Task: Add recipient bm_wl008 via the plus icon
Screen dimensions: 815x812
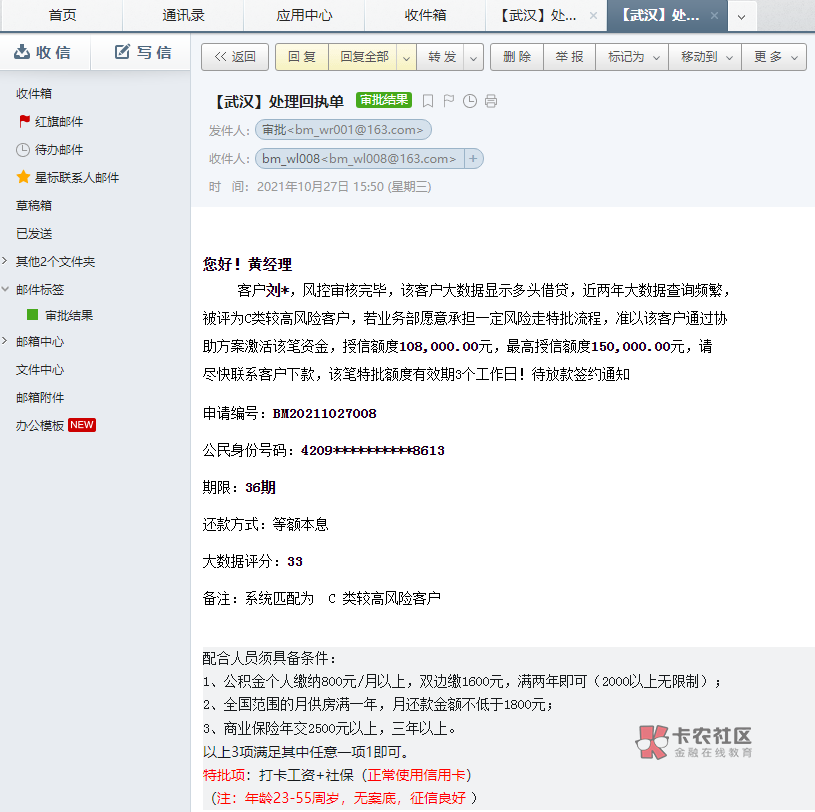Action: [473, 158]
